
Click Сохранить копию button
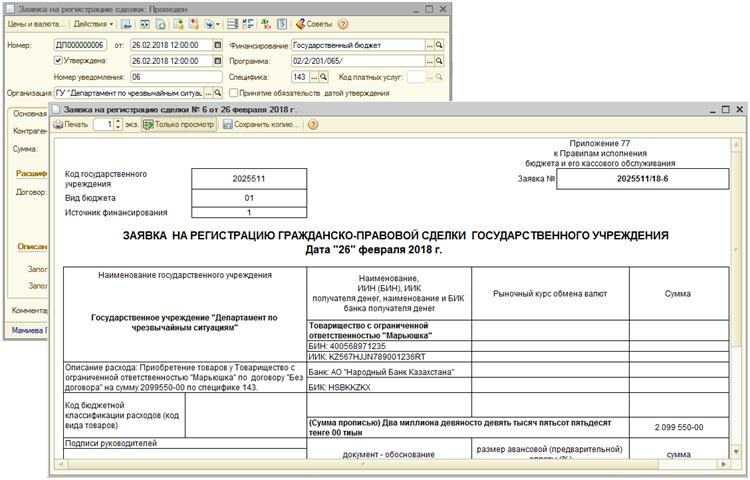click(x=260, y=125)
